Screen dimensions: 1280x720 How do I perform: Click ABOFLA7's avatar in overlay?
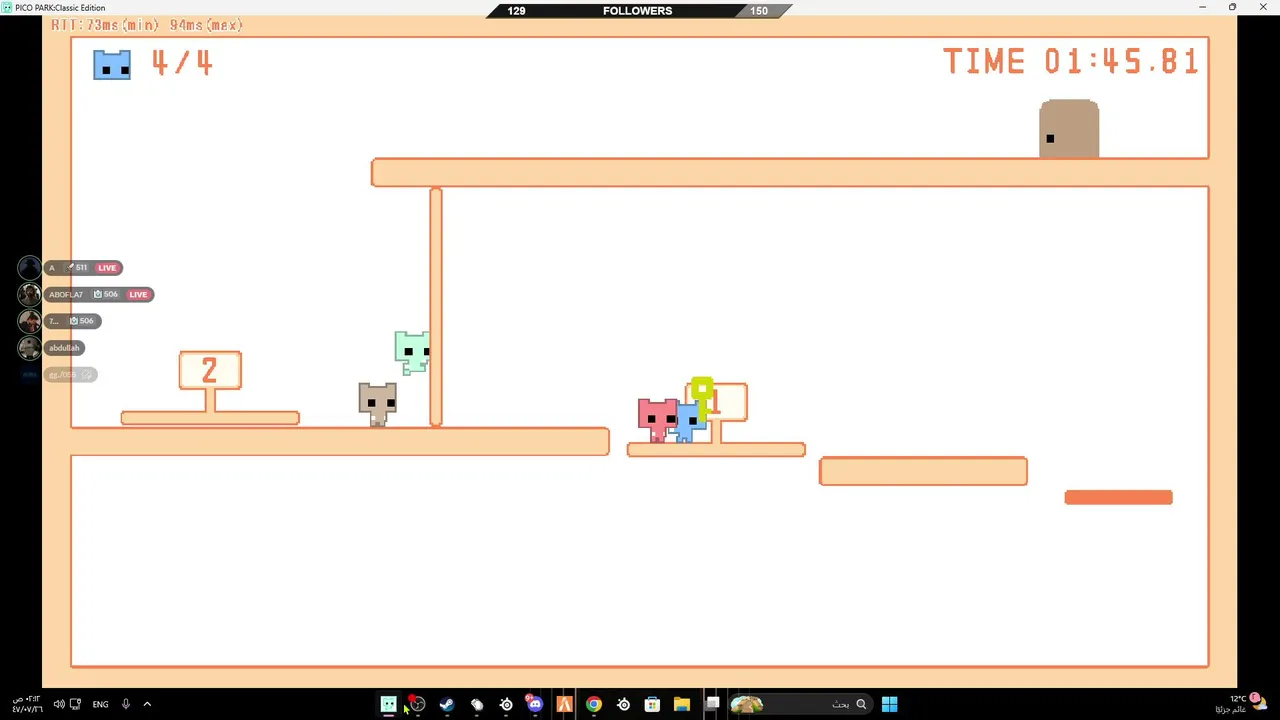pos(29,294)
